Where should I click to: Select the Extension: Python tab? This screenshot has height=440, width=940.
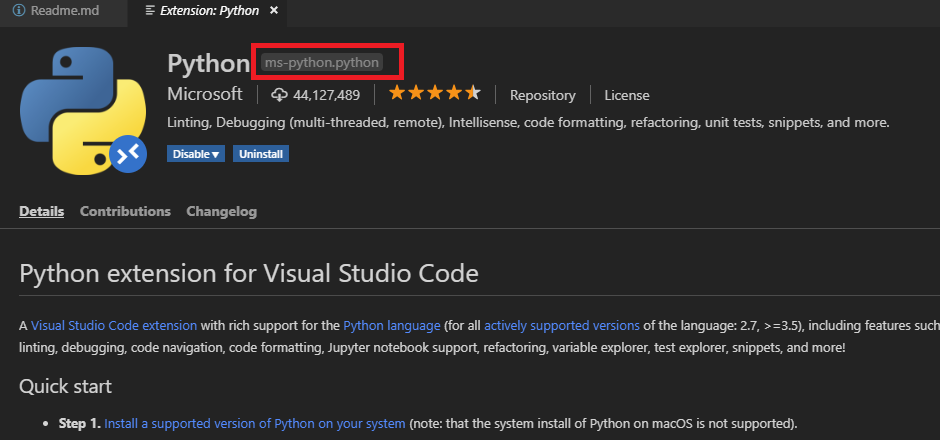click(x=209, y=11)
